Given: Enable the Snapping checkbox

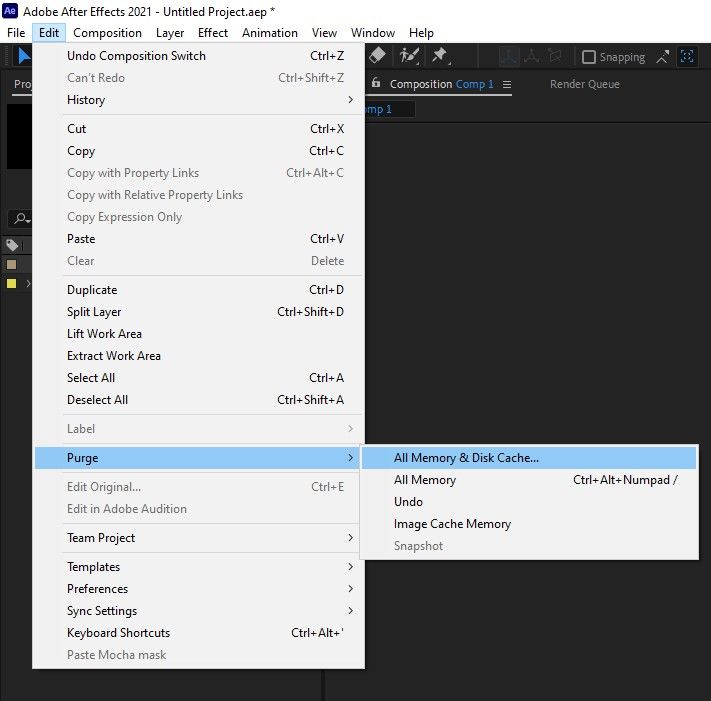Looking at the screenshot, I should (589, 57).
